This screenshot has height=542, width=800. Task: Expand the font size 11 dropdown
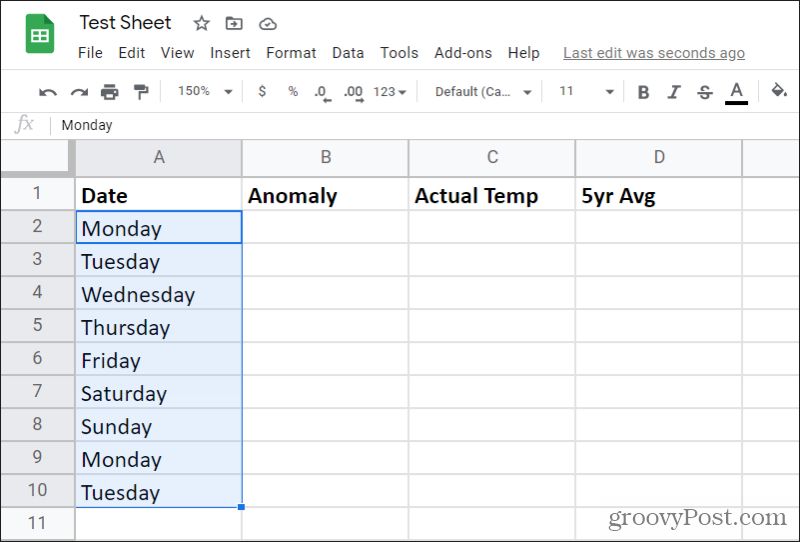pyautogui.click(x=586, y=91)
